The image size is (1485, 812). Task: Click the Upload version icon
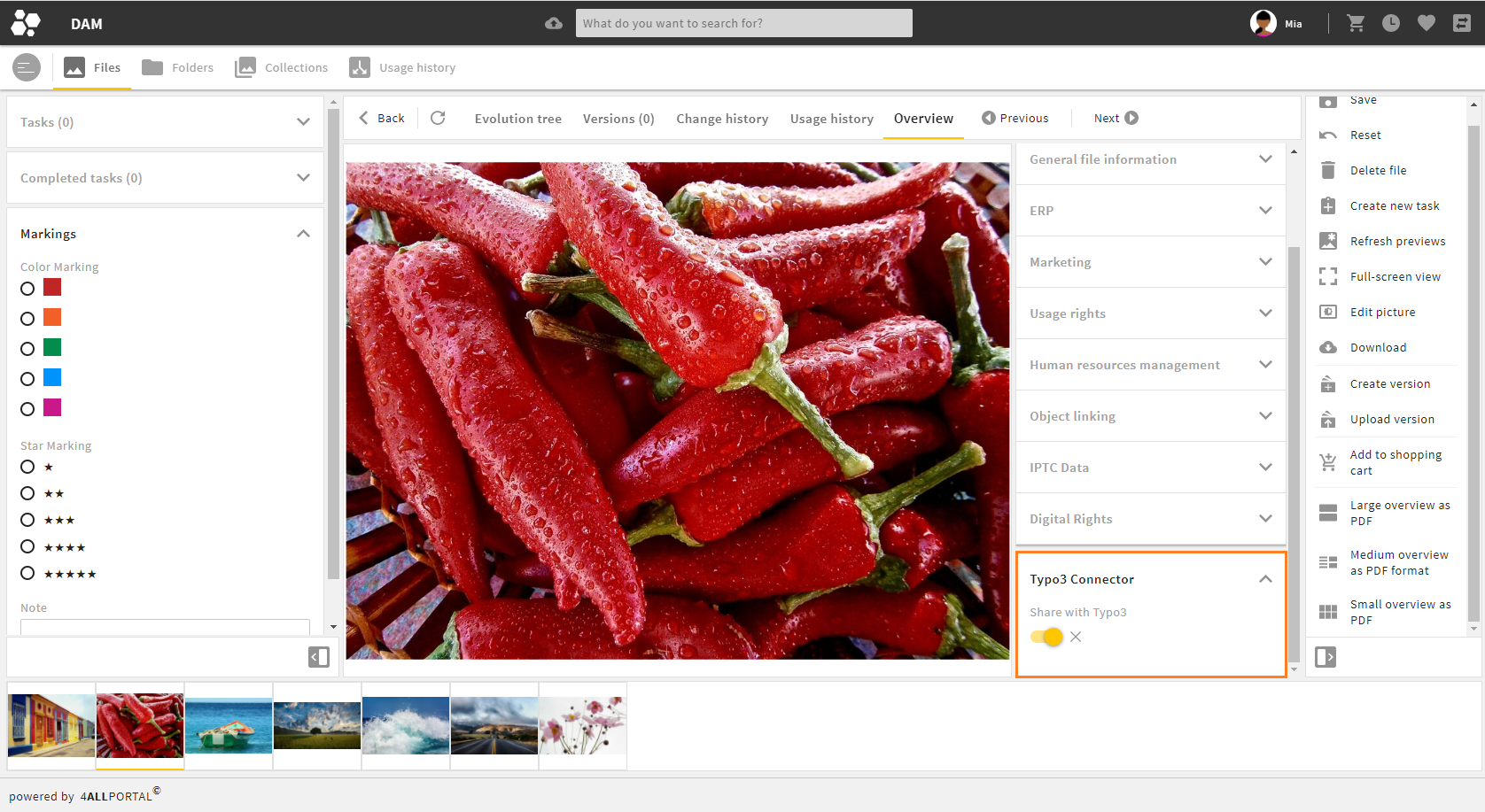pos(1328,419)
